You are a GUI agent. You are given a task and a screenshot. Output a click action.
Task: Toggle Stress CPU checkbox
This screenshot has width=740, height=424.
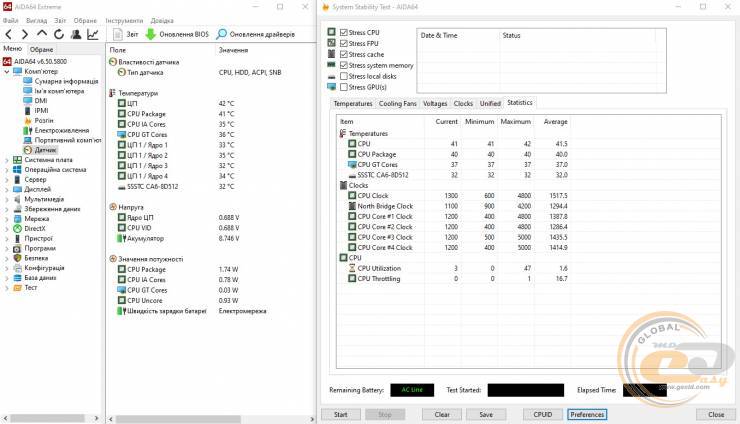point(344,33)
